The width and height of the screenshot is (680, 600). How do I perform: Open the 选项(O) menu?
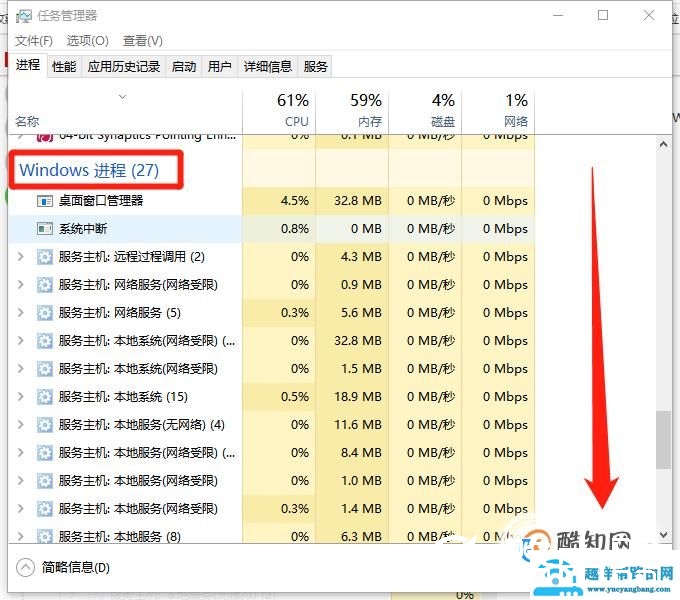pos(87,41)
